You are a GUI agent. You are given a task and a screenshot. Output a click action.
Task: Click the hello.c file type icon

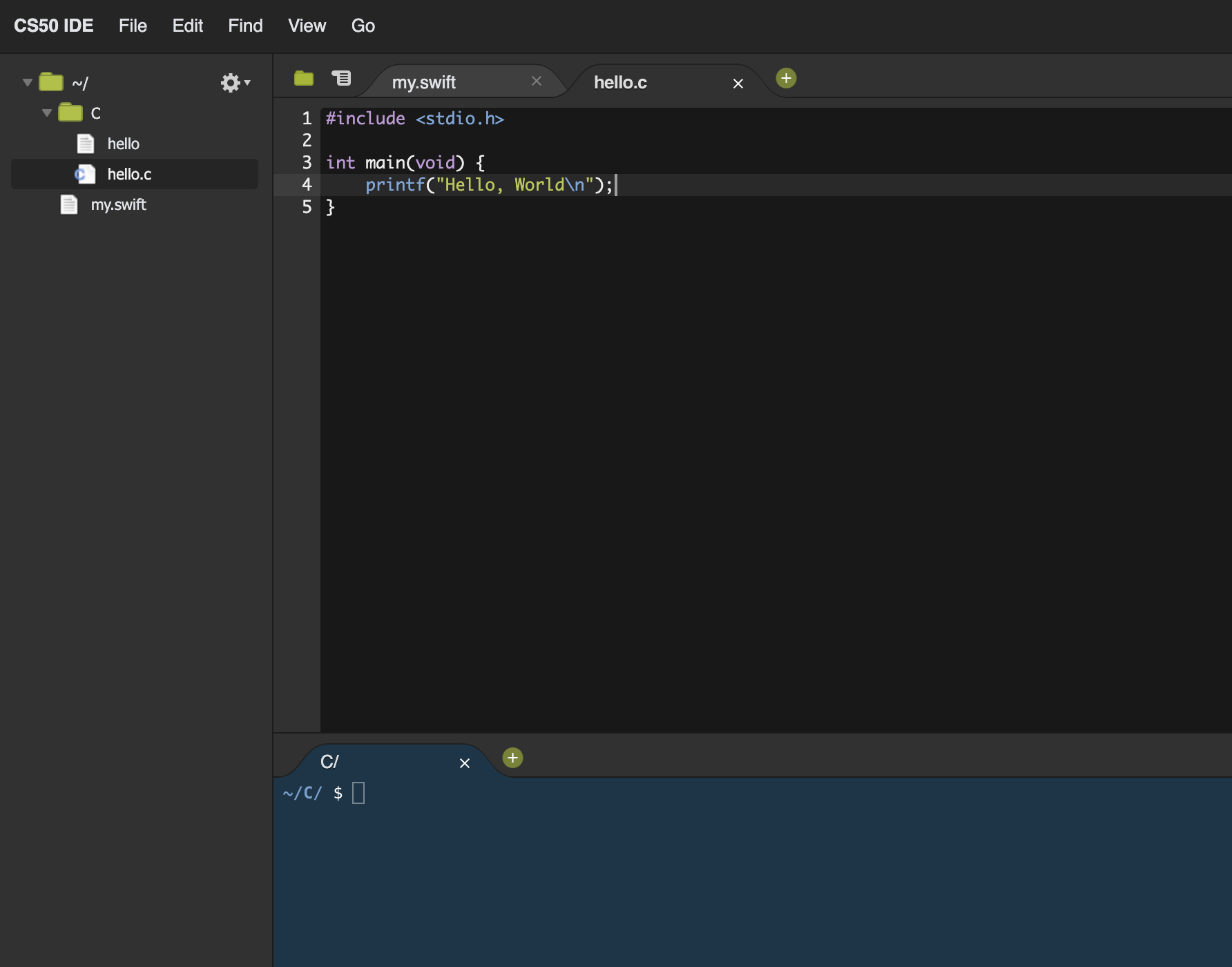coord(85,174)
